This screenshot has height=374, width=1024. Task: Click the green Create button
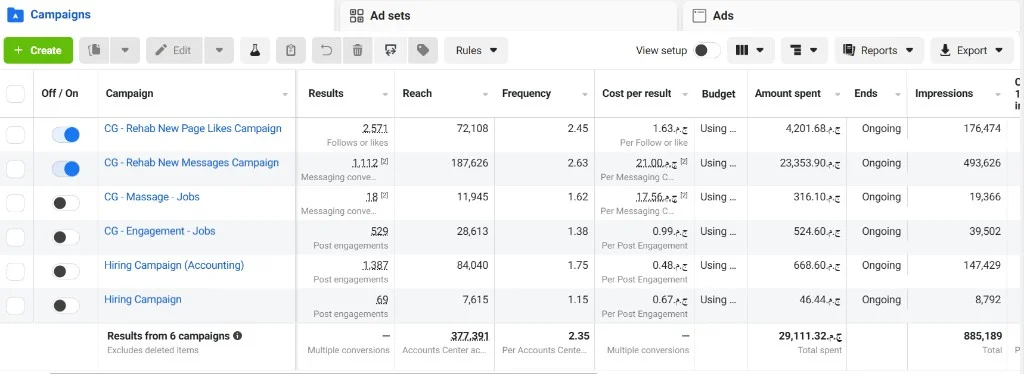pyautogui.click(x=38, y=50)
